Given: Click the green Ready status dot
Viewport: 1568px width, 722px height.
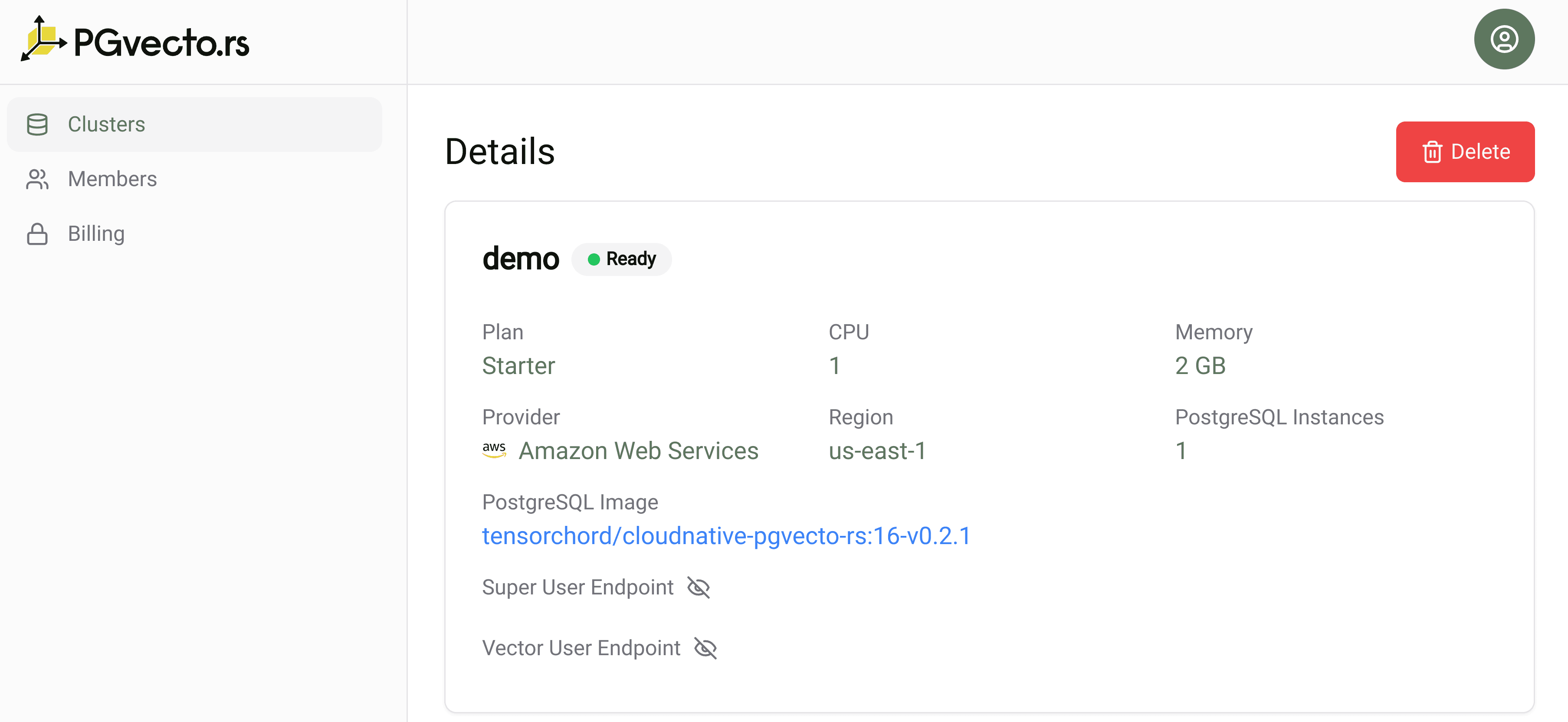Looking at the screenshot, I should pyautogui.click(x=594, y=259).
